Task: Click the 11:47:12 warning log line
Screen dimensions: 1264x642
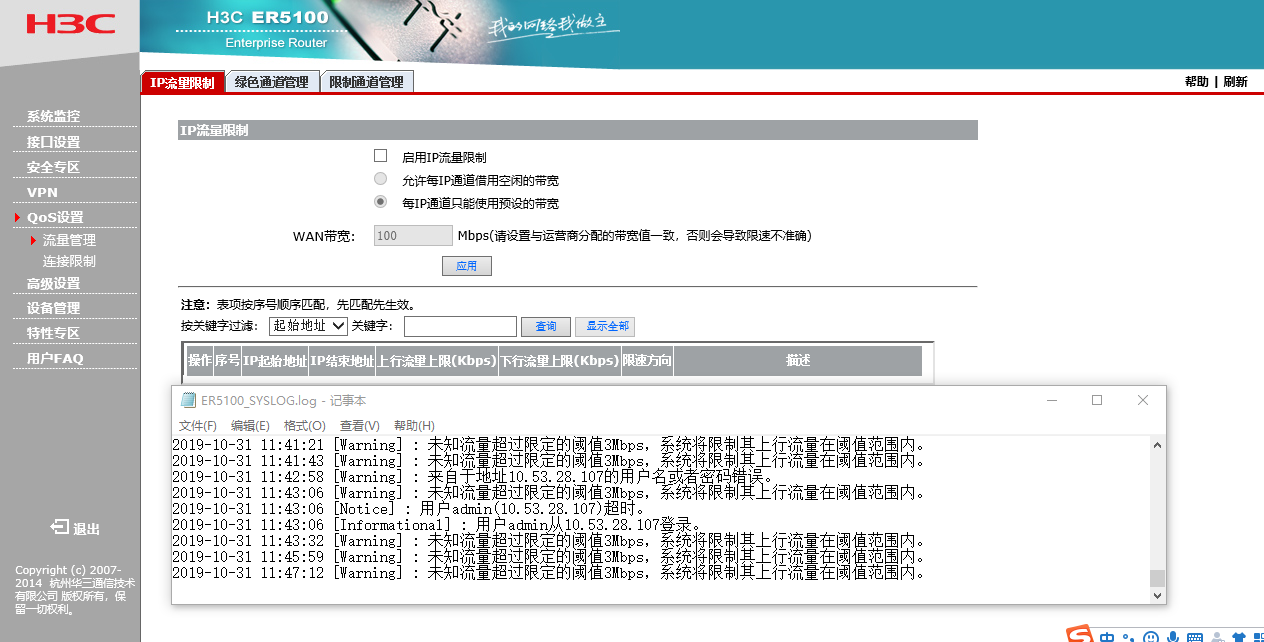Action: [548, 573]
